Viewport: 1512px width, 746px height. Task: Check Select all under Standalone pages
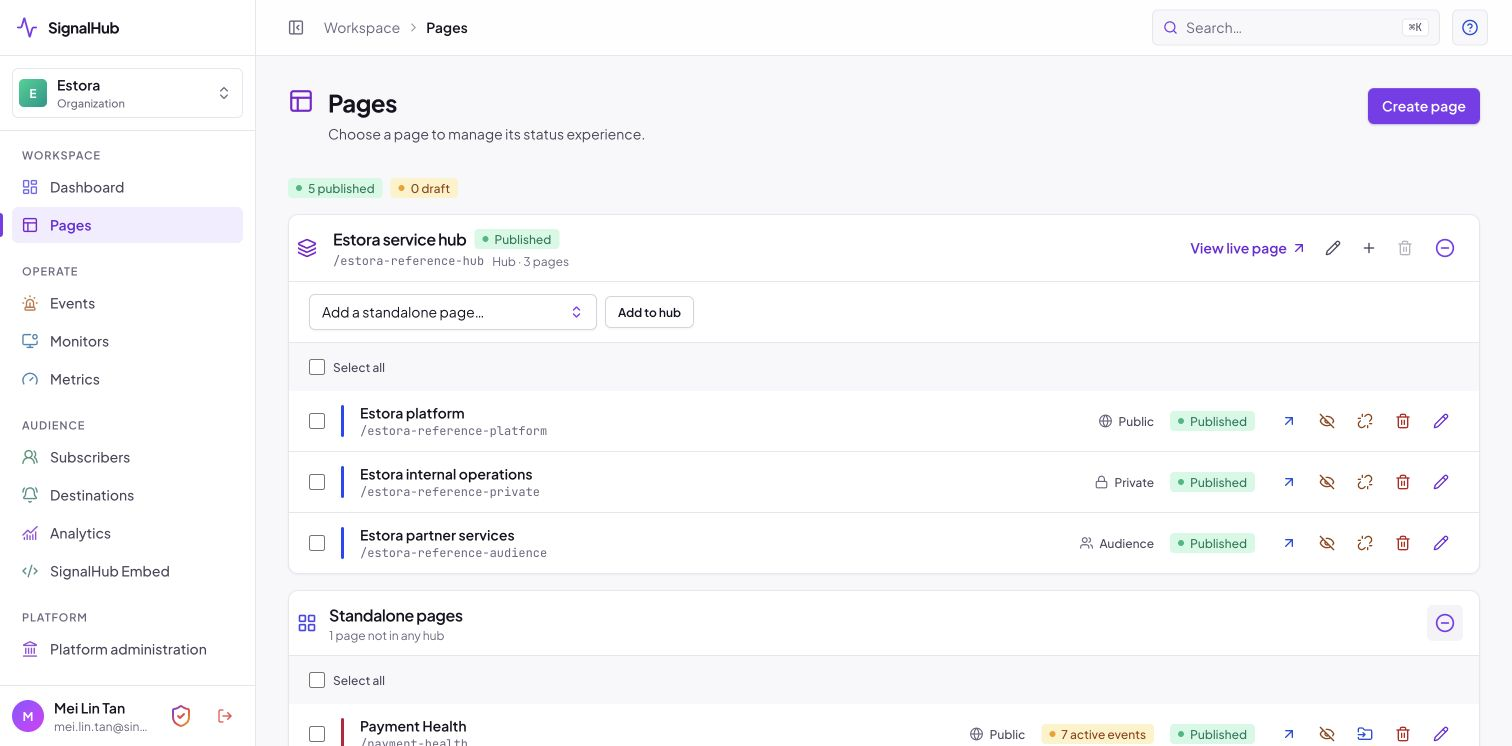click(317, 680)
